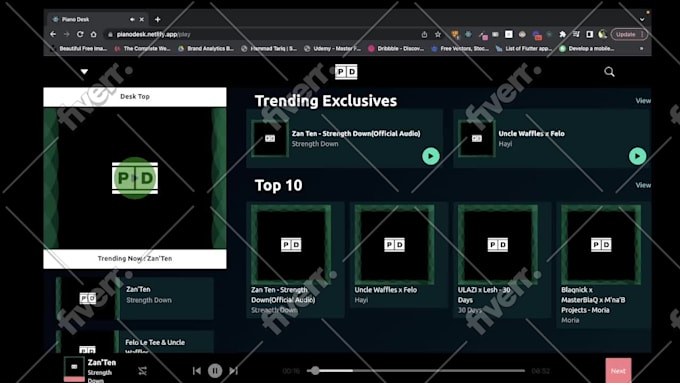Open the search magnifier in Piano Desk header

click(609, 72)
